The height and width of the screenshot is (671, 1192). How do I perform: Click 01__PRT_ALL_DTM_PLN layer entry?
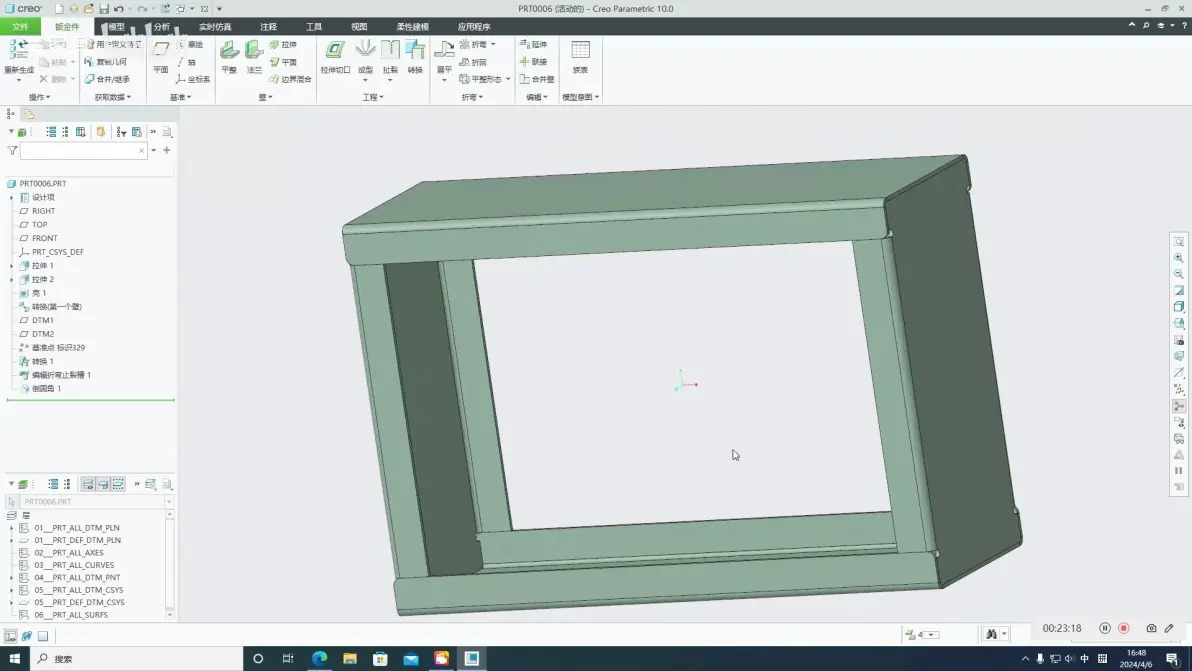point(76,527)
